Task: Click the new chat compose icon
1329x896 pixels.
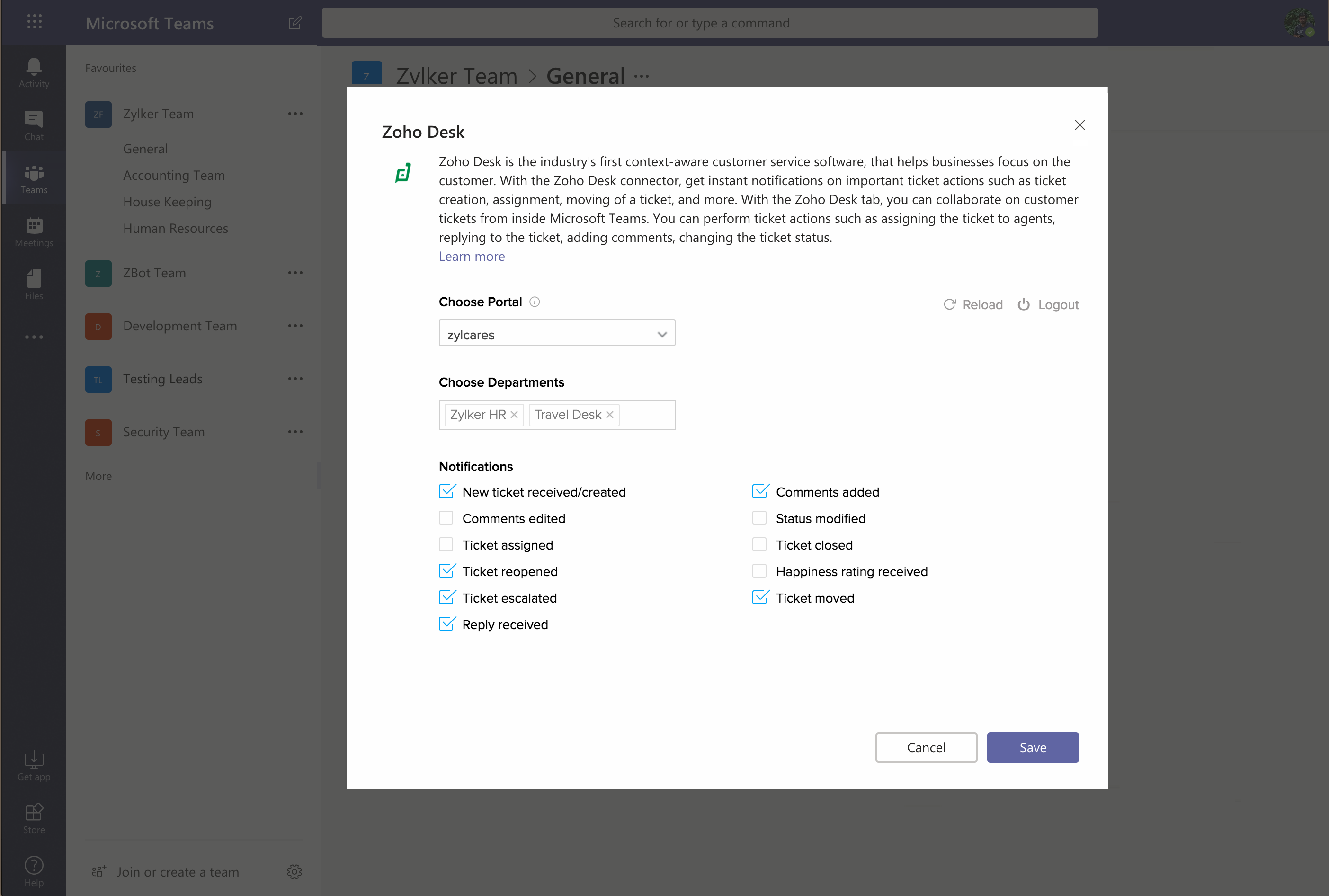Action: 295,23
